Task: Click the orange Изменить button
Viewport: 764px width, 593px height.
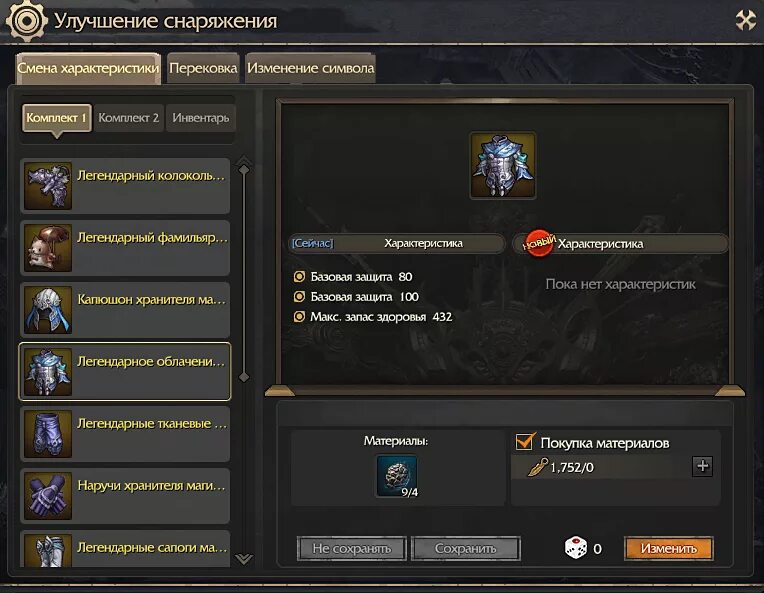Action: pyautogui.click(x=668, y=549)
